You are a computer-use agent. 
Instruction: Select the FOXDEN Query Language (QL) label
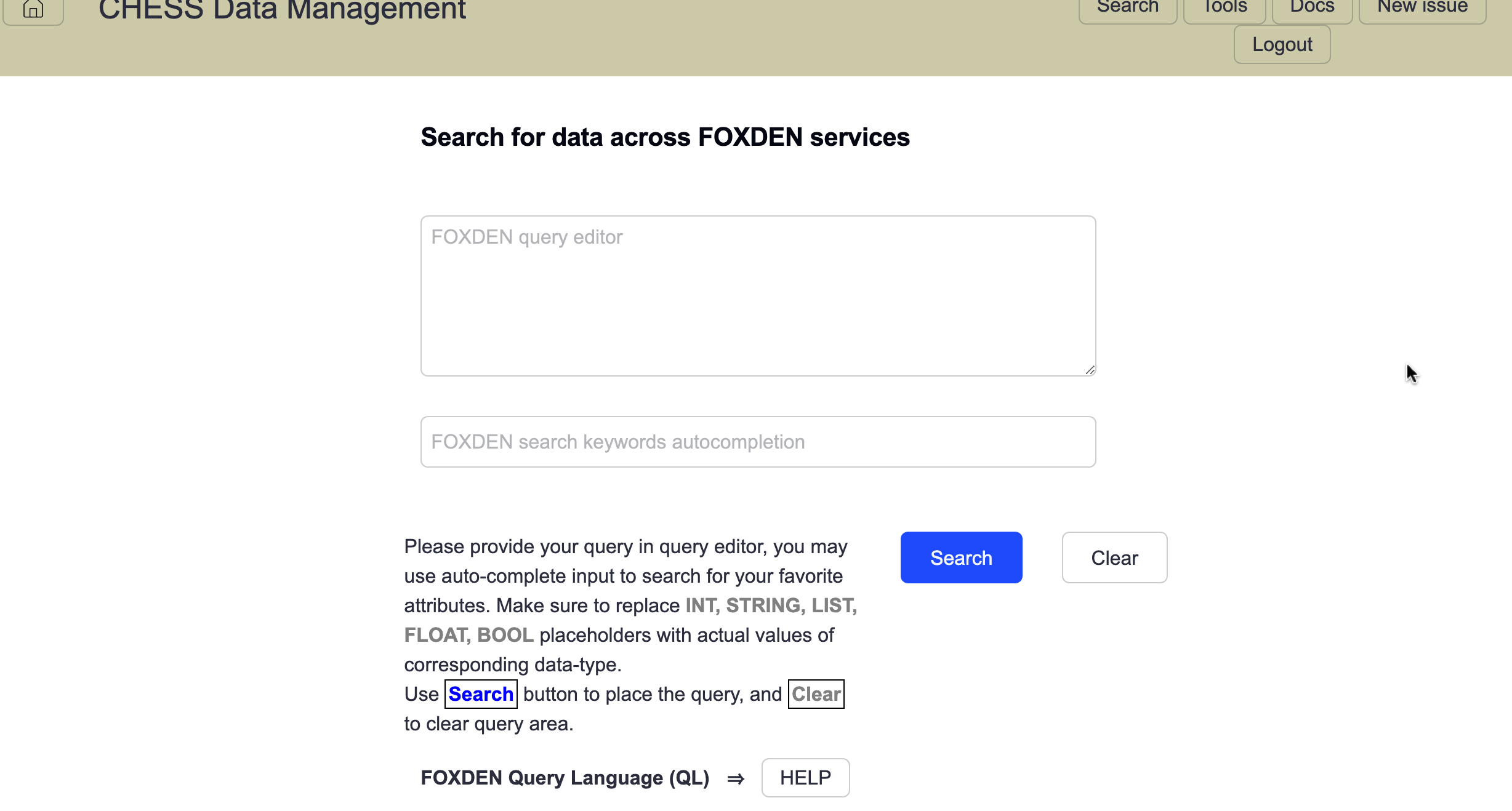565,778
